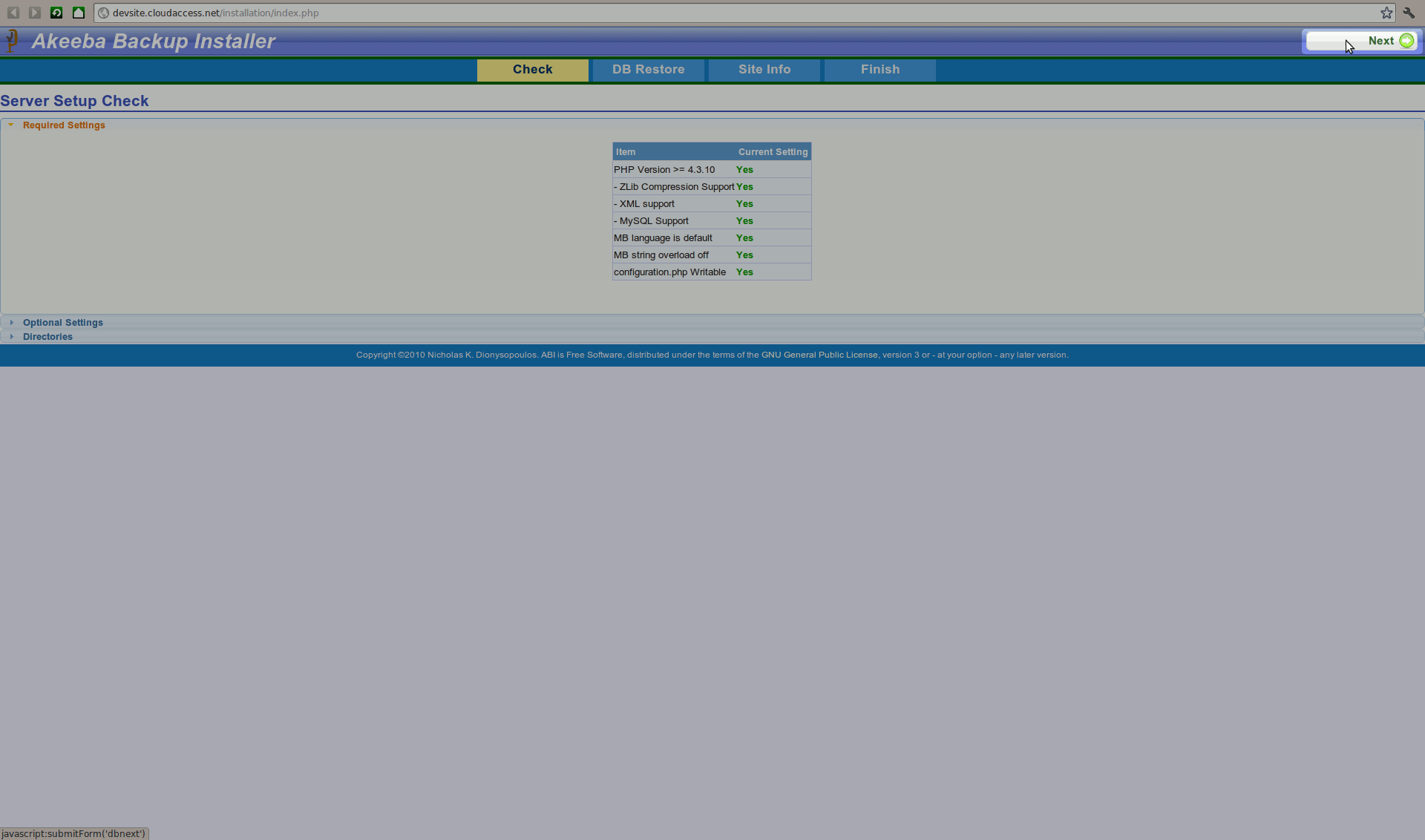Click the 'Akeeba Backup Installer' title text
The width and height of the screenshot is (1425, 840).
pos(153,42)
